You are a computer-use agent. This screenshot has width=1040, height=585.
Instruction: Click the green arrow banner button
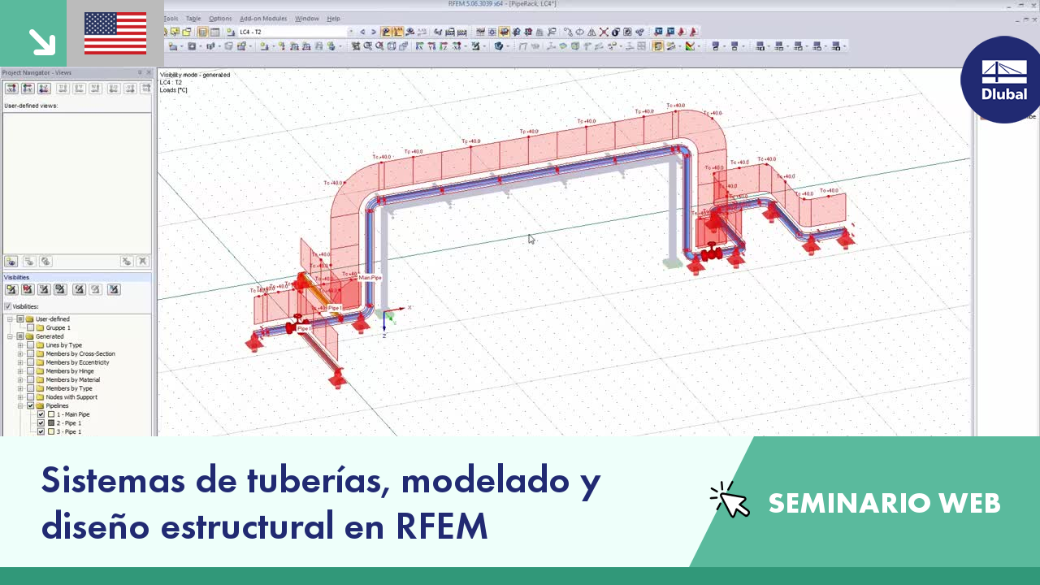point(33,33)
